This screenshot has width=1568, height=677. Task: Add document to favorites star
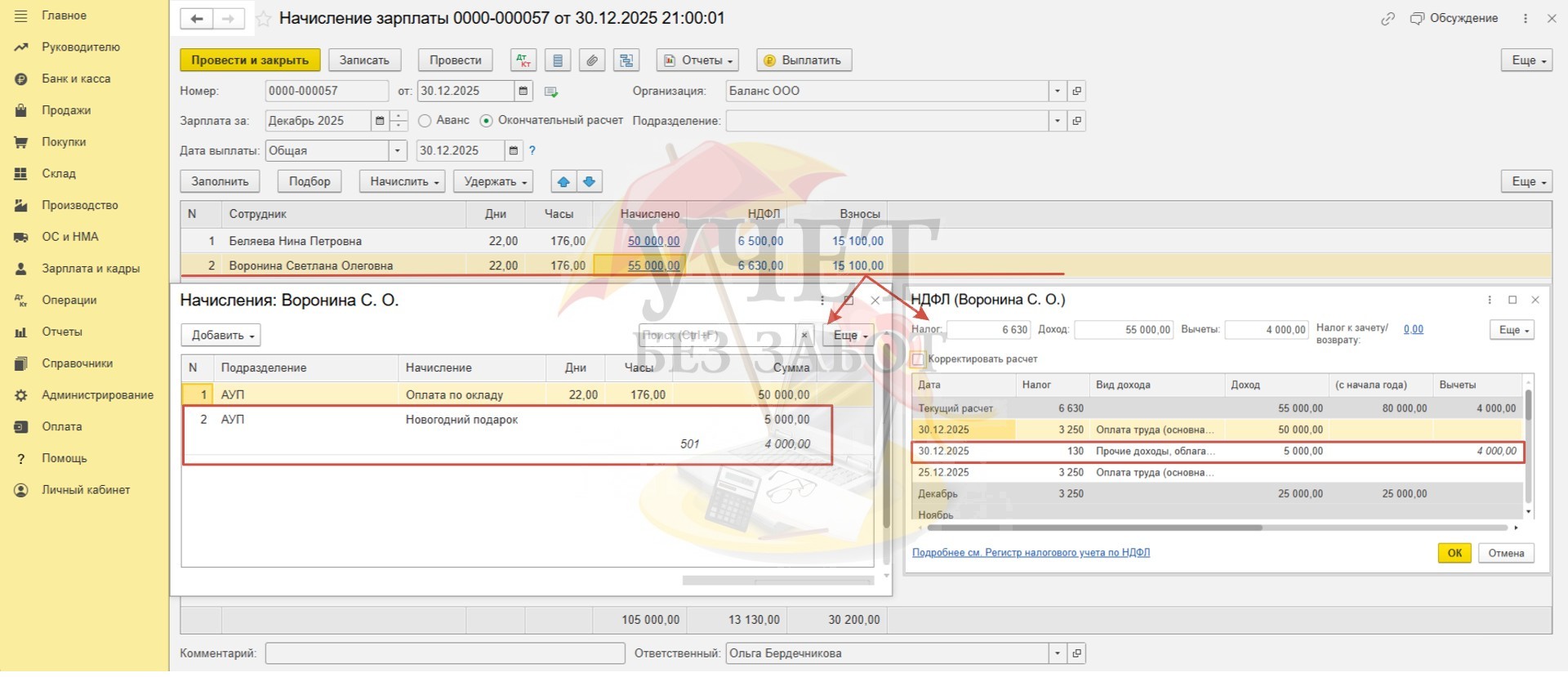[263, 19]
